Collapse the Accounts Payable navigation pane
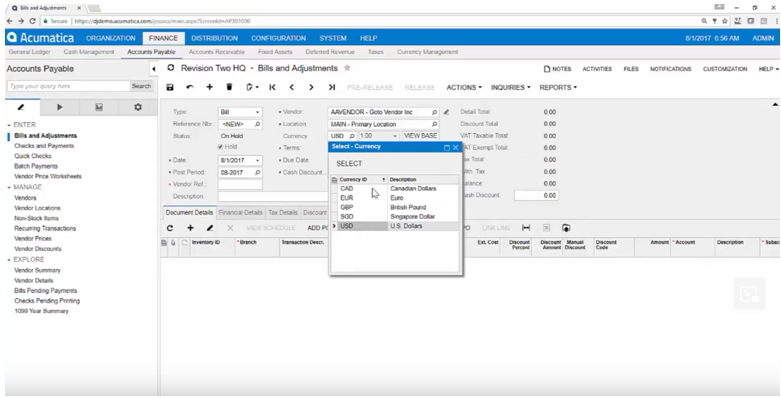781x398 pixels. point(153,69)
